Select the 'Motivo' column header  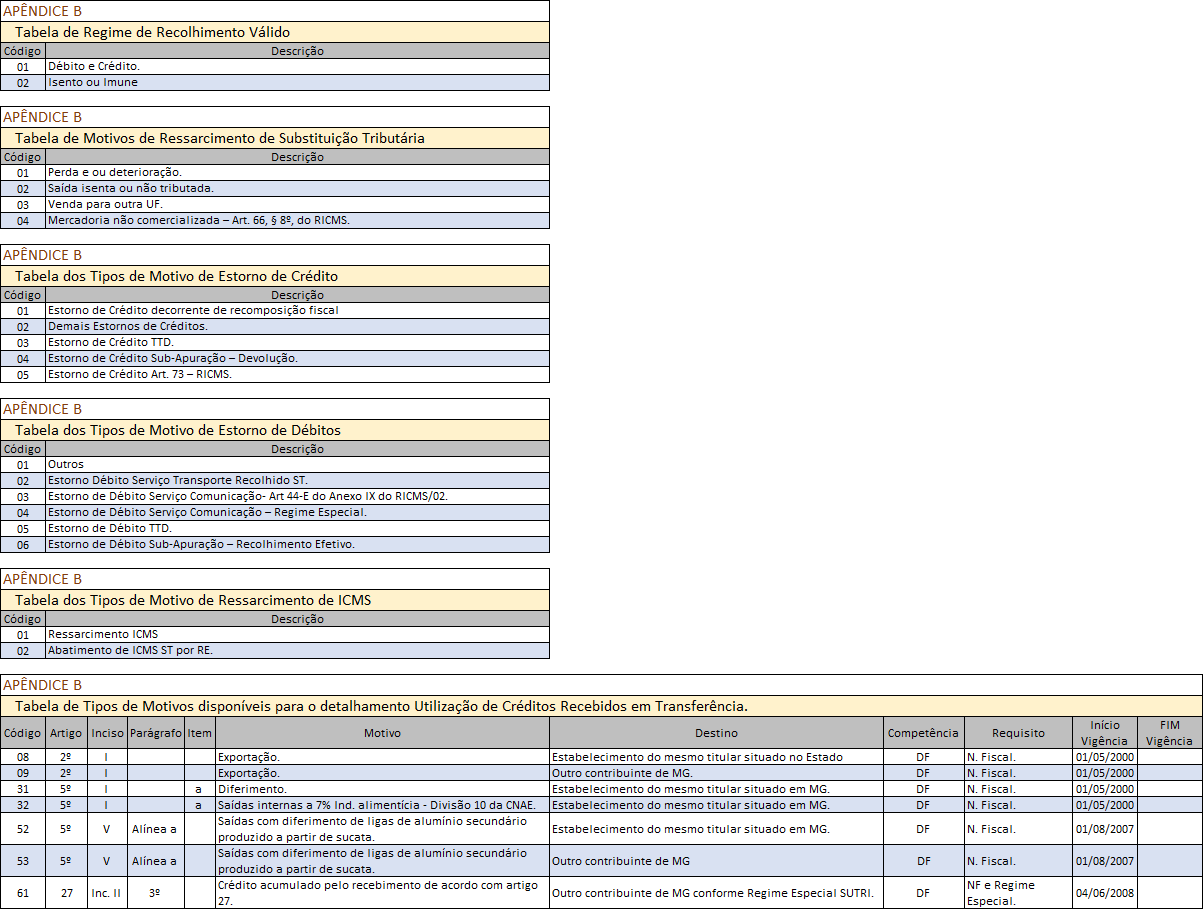pyautogui.click(x=383, y=733)
